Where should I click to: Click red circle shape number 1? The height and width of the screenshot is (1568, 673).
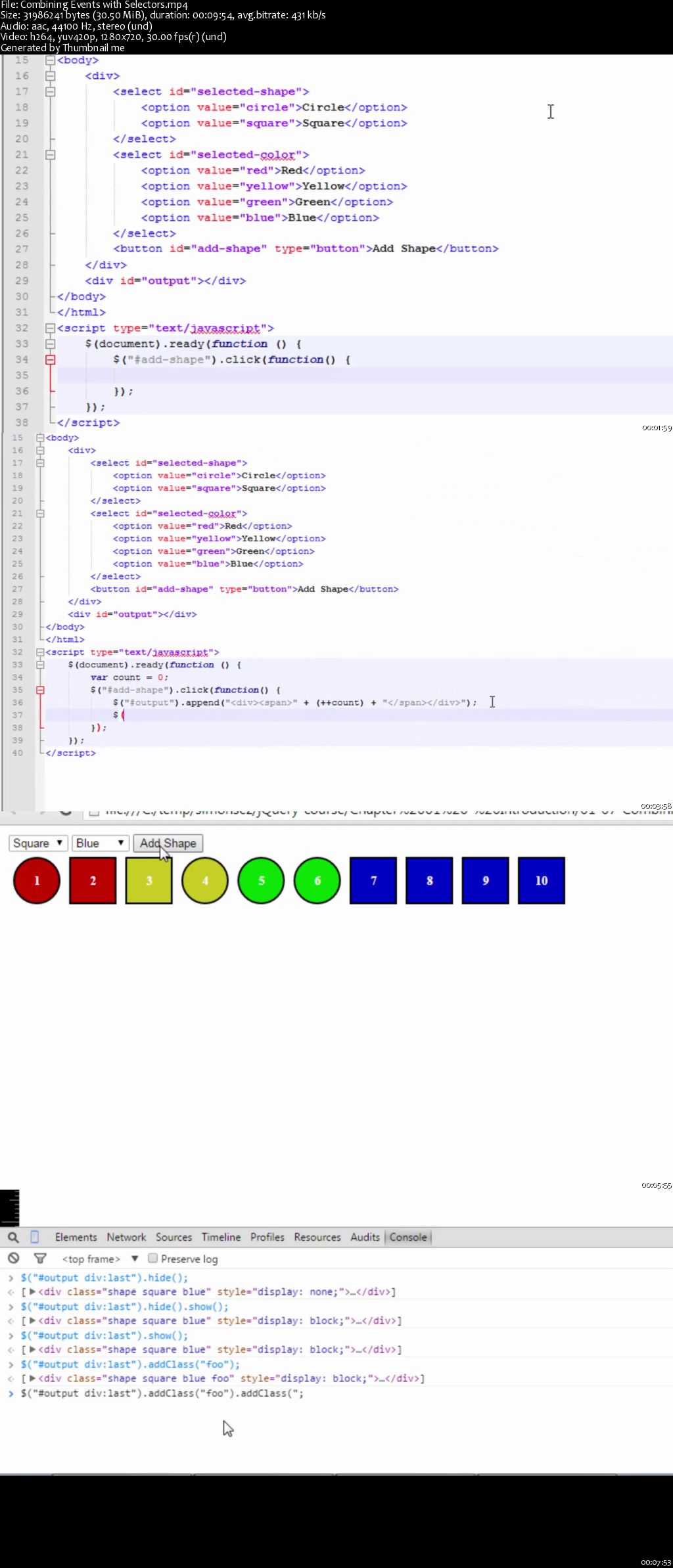(x=37, y=880)
